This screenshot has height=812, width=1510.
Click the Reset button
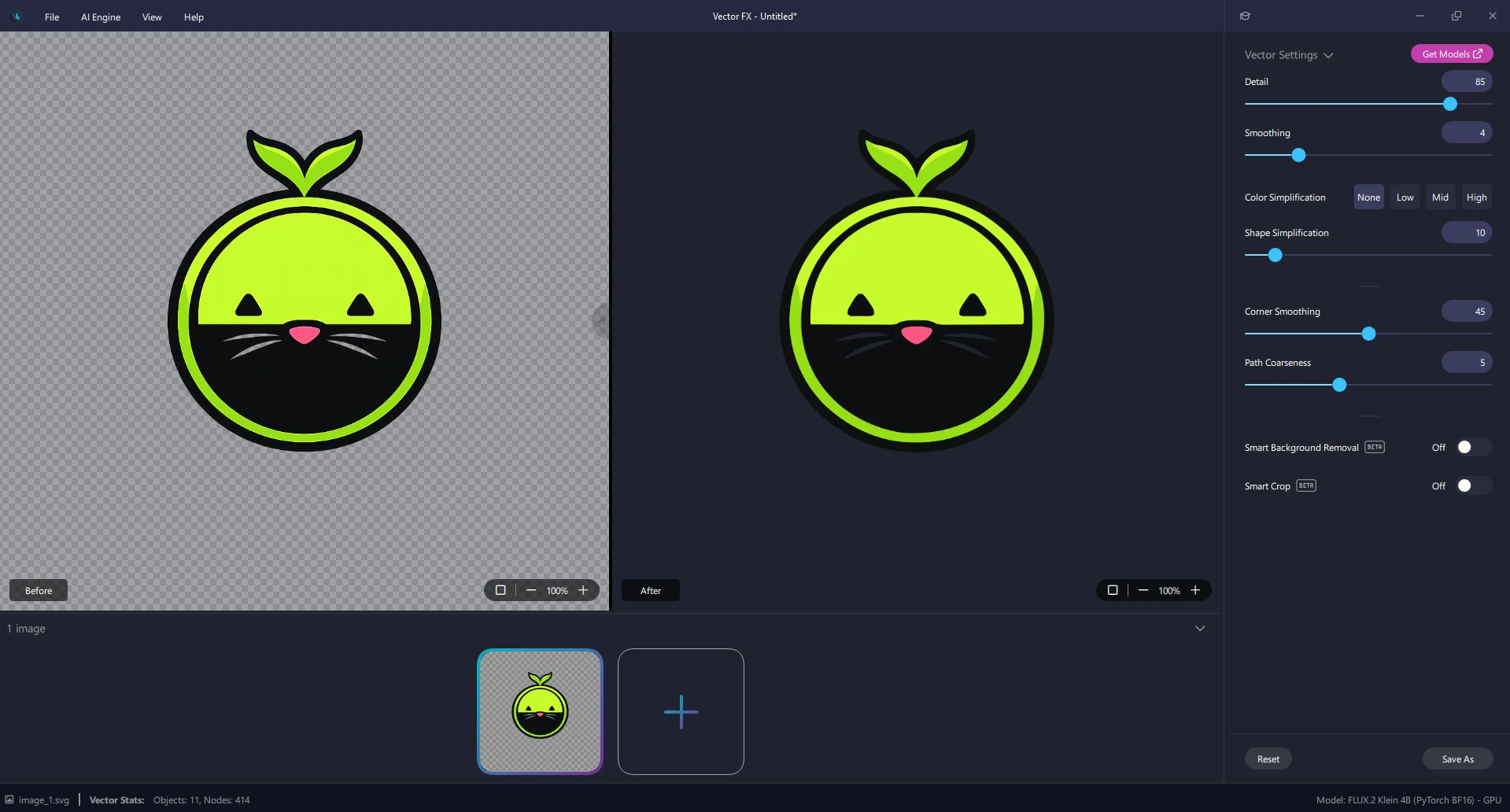pyautogui.click(x=1268, y=759)
